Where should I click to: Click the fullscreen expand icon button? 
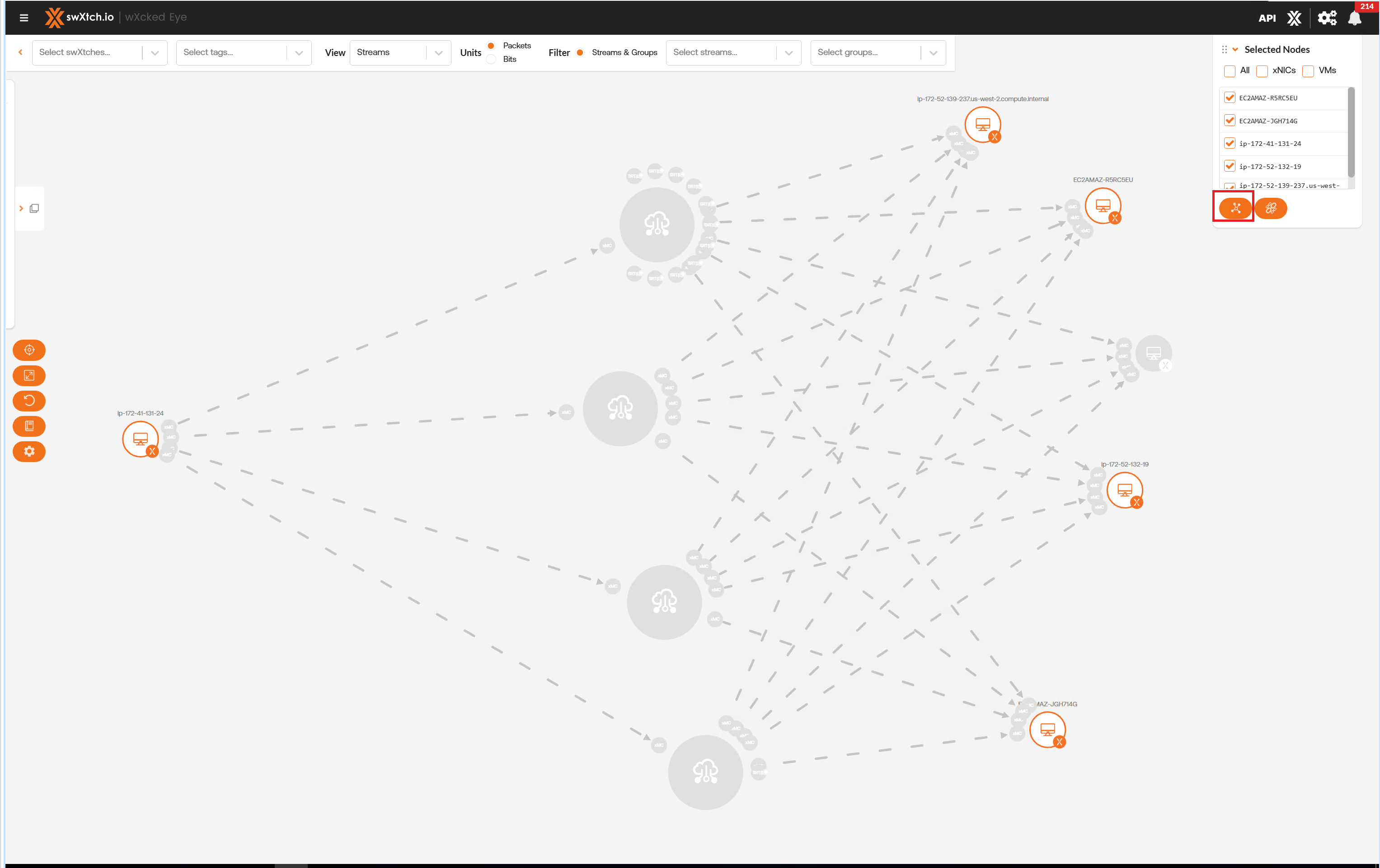(29, 375)
